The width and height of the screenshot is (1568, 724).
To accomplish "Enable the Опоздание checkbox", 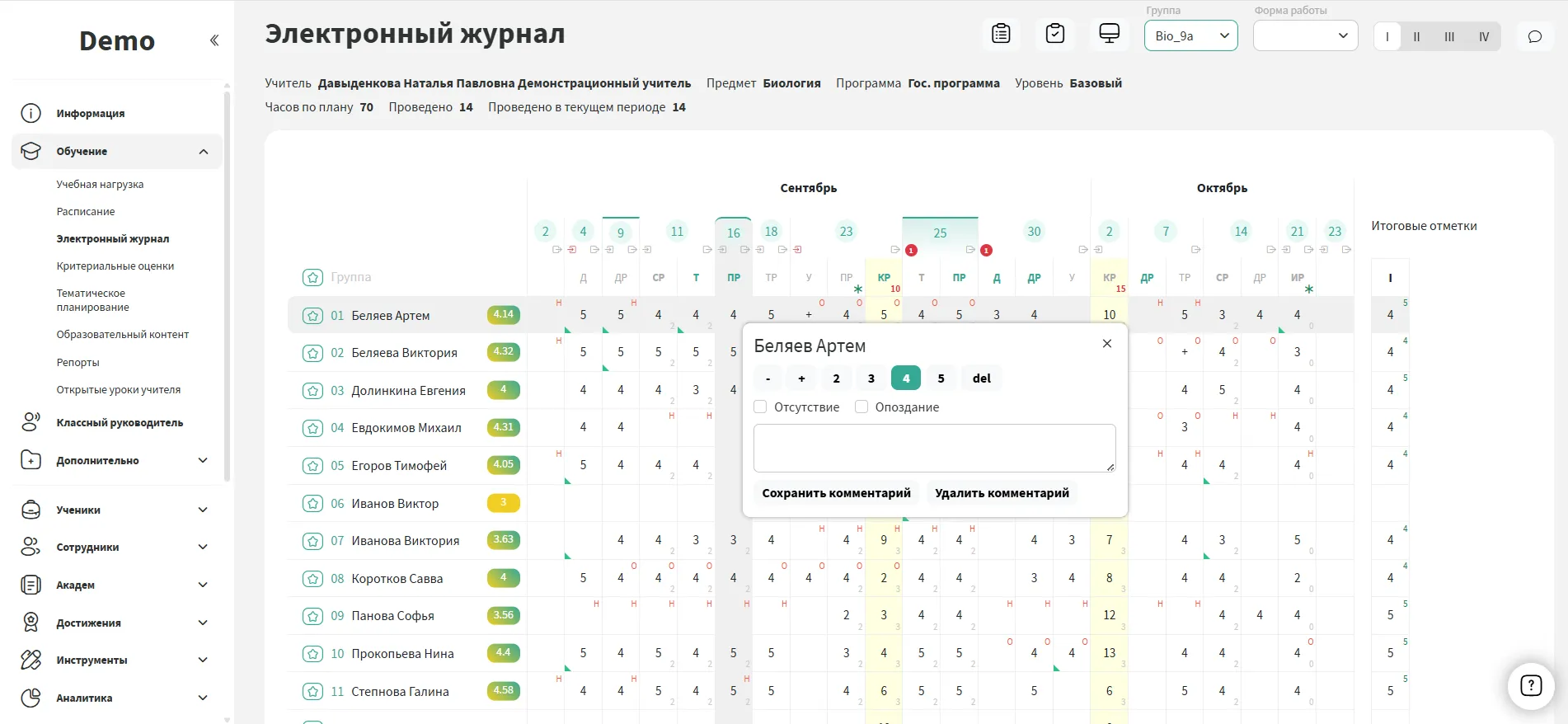I will 861,407.
